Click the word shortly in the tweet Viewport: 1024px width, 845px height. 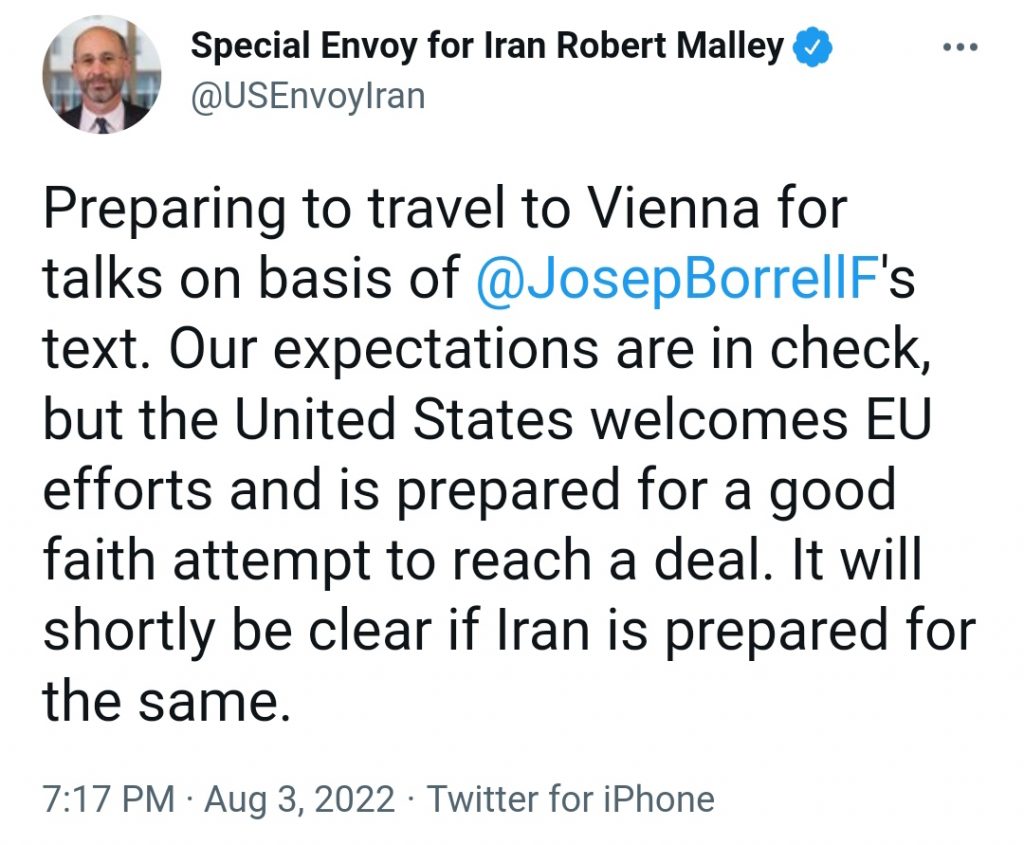point(129,633)
